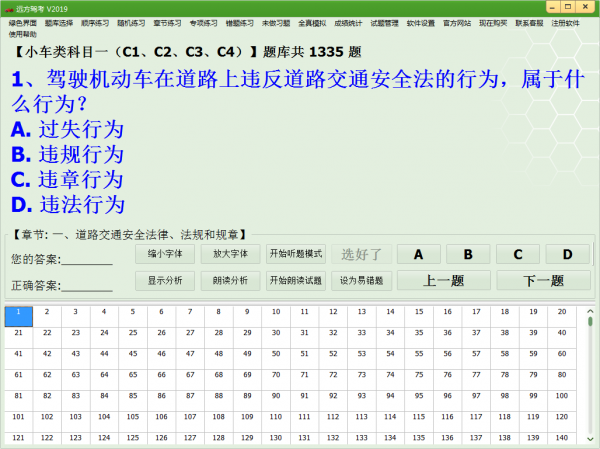Jump to question 47 in grid
Viewport: 600px width, 449px height.
(x=190, y=358)
